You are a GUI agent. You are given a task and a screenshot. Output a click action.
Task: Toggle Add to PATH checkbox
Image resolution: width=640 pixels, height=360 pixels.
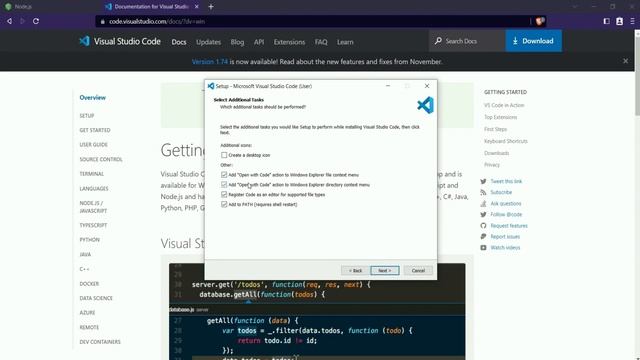(x=224, y=204)
